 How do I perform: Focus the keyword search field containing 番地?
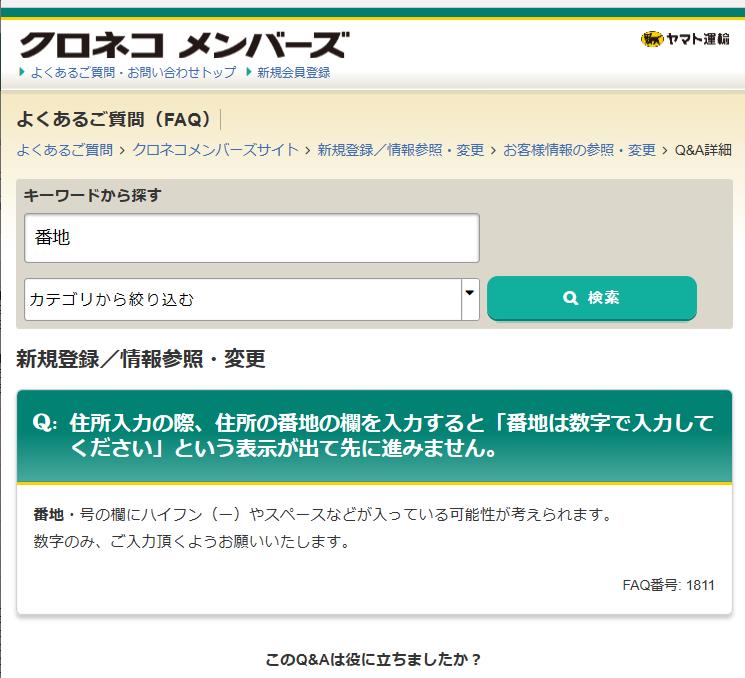point(252,238)
